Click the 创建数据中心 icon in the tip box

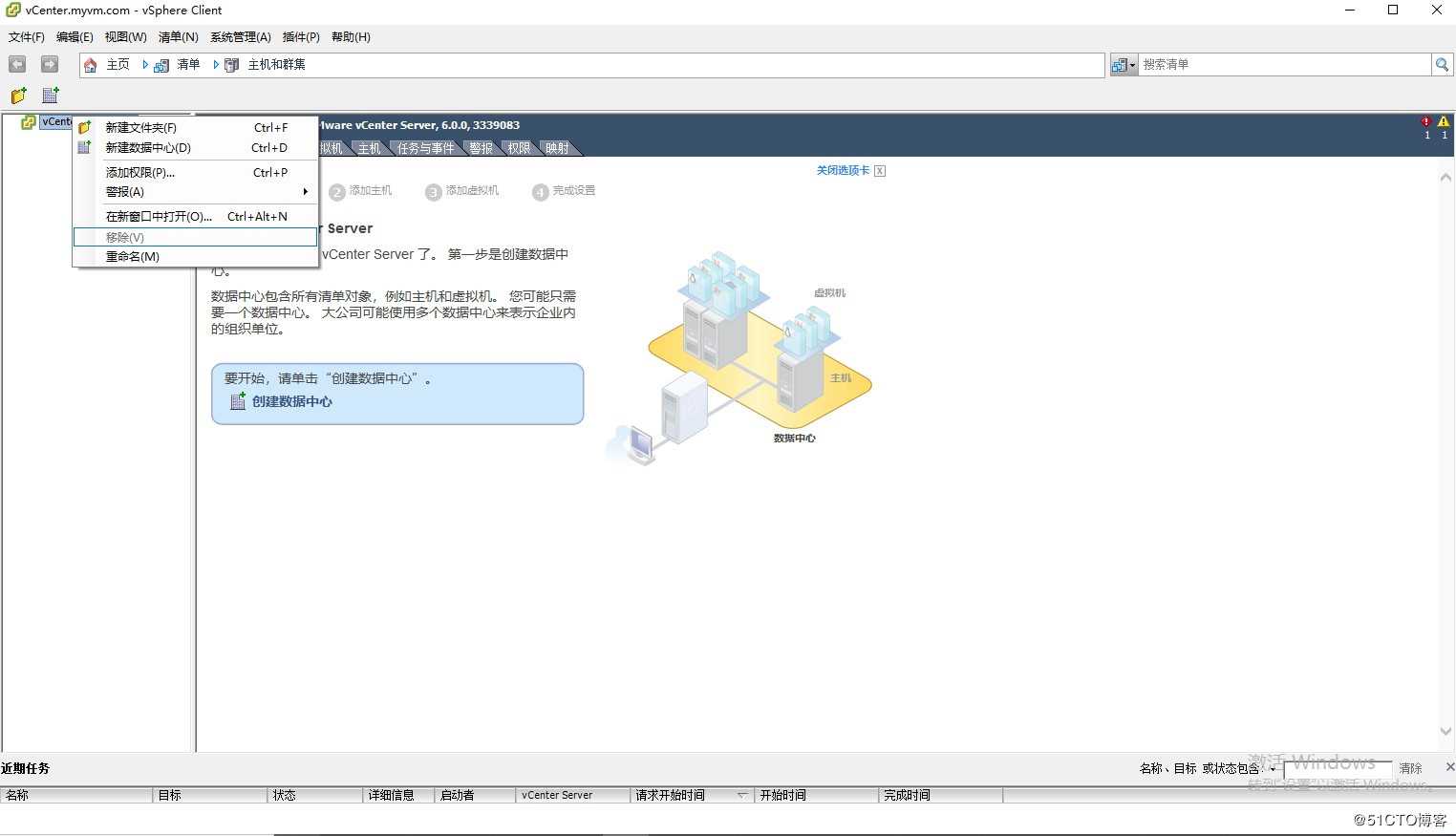238,401
